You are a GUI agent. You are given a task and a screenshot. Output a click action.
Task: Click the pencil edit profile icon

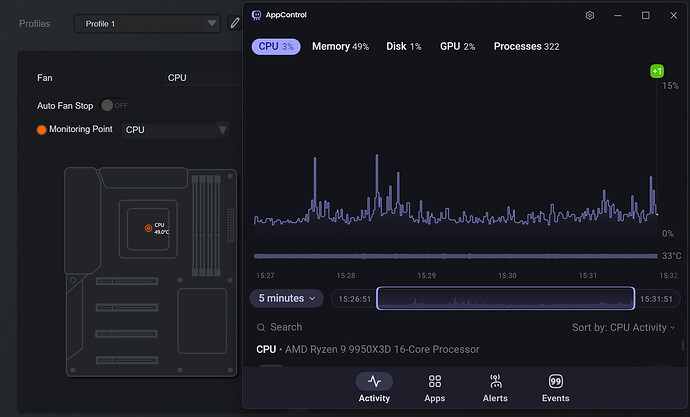[x=235, y=23]
